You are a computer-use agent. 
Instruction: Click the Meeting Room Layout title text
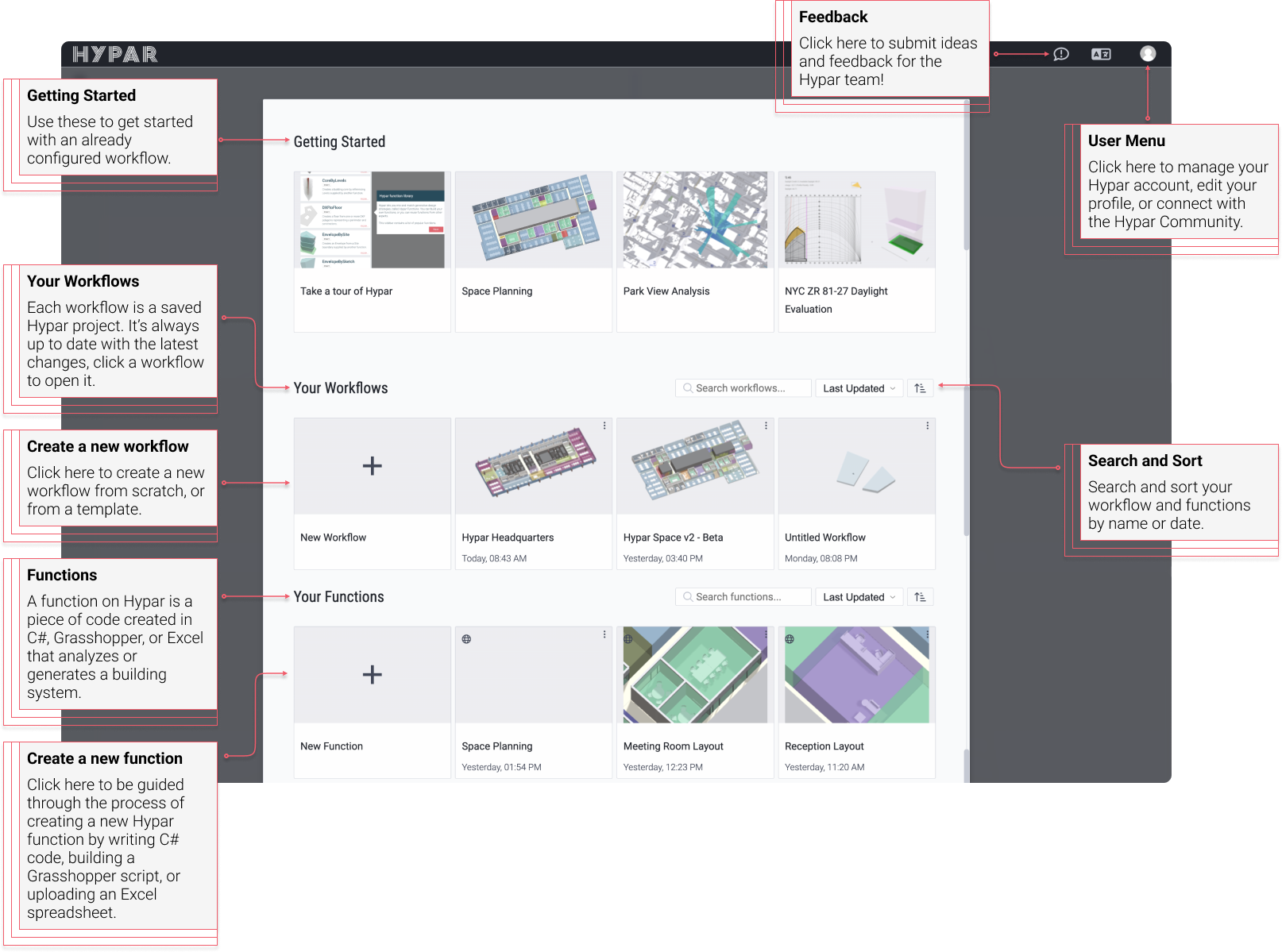click(674, 746)
